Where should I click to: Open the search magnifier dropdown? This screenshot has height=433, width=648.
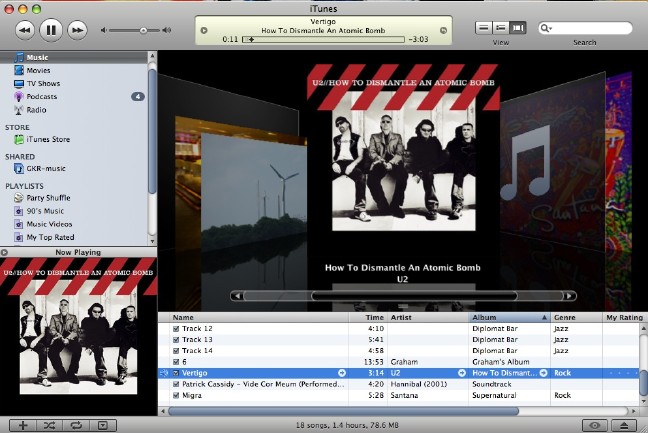546,28
